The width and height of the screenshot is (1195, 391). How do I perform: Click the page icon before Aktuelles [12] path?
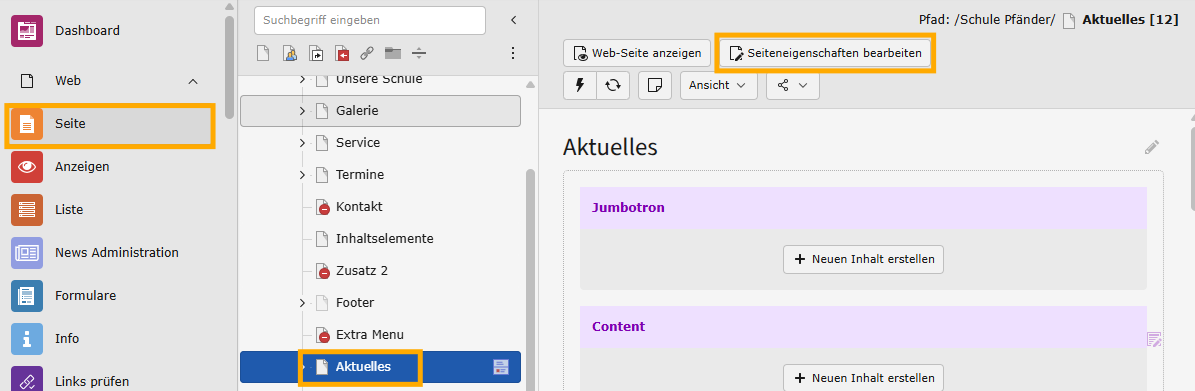1068,21
